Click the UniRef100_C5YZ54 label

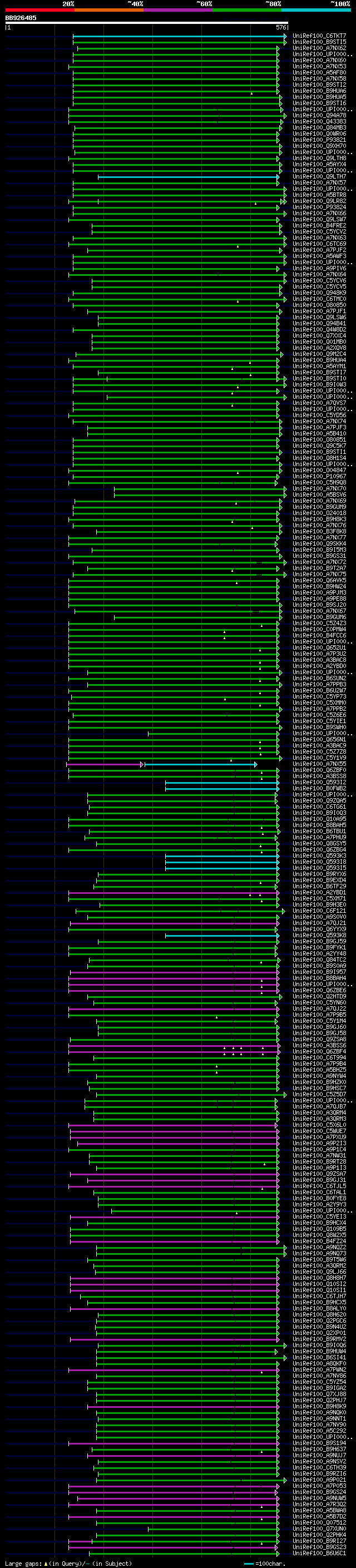tap(319, 1382)
